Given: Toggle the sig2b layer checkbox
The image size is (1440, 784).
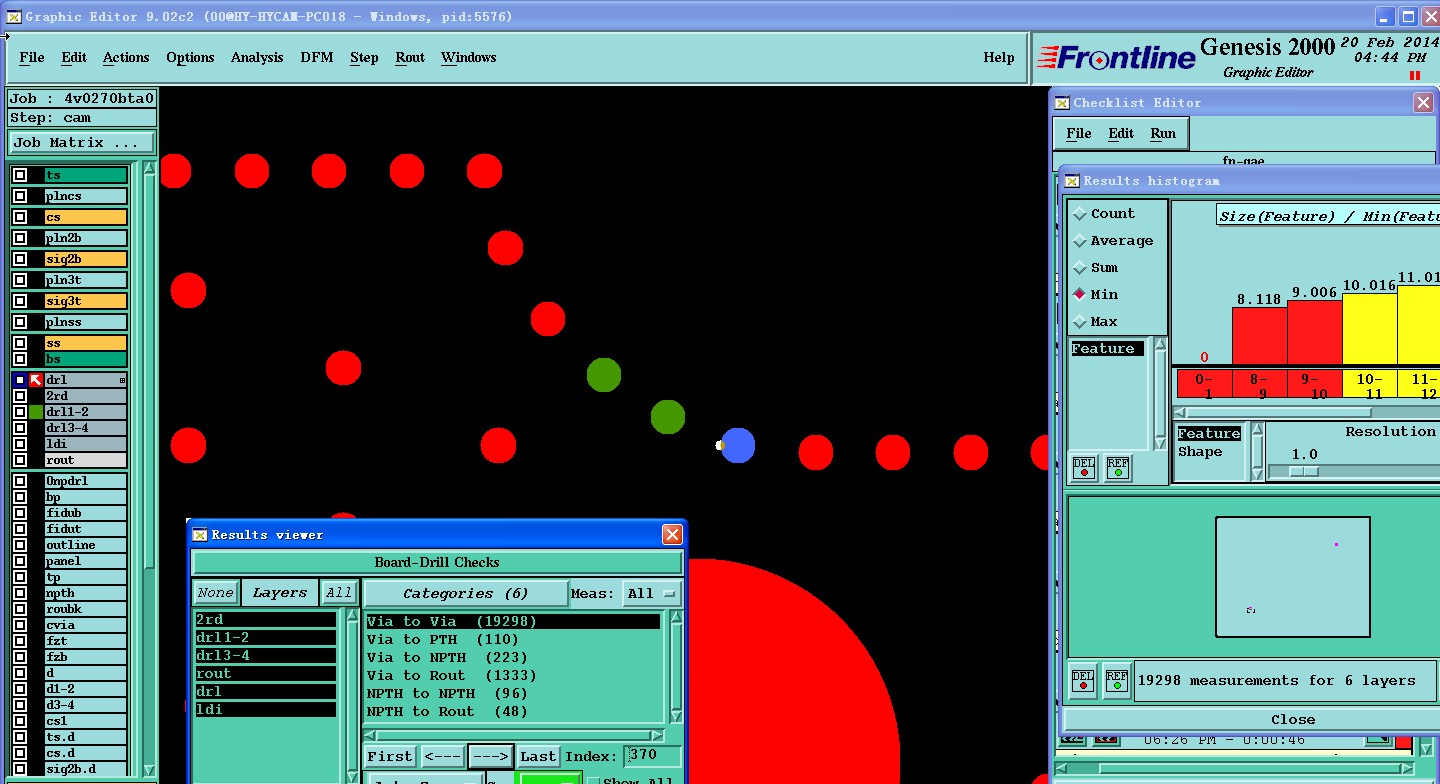Looking at the screenshot, I should click(19, 259).
